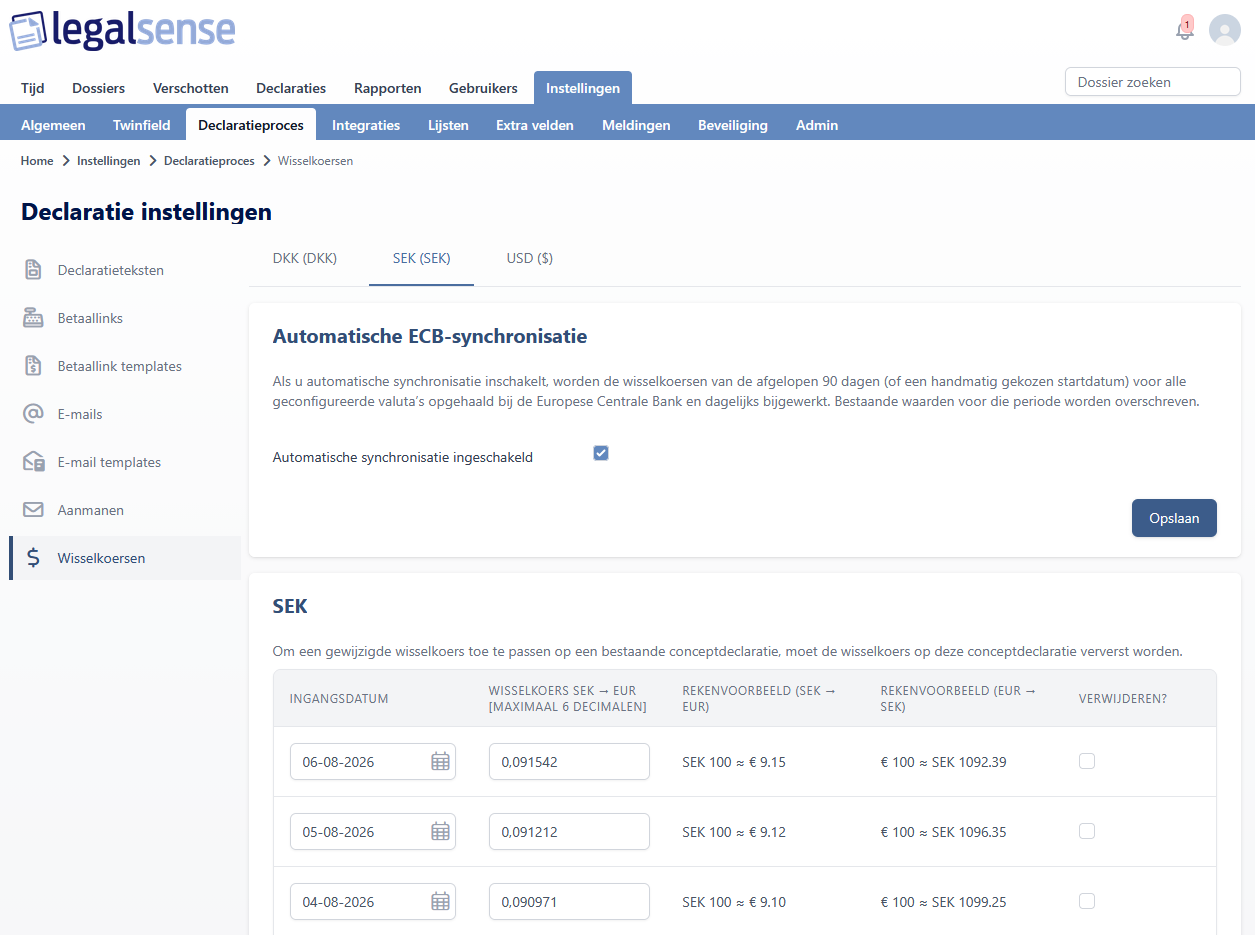1255x935 pixels.
Task: Switch to the Meldingen settings tab
Action: (636, 125)
